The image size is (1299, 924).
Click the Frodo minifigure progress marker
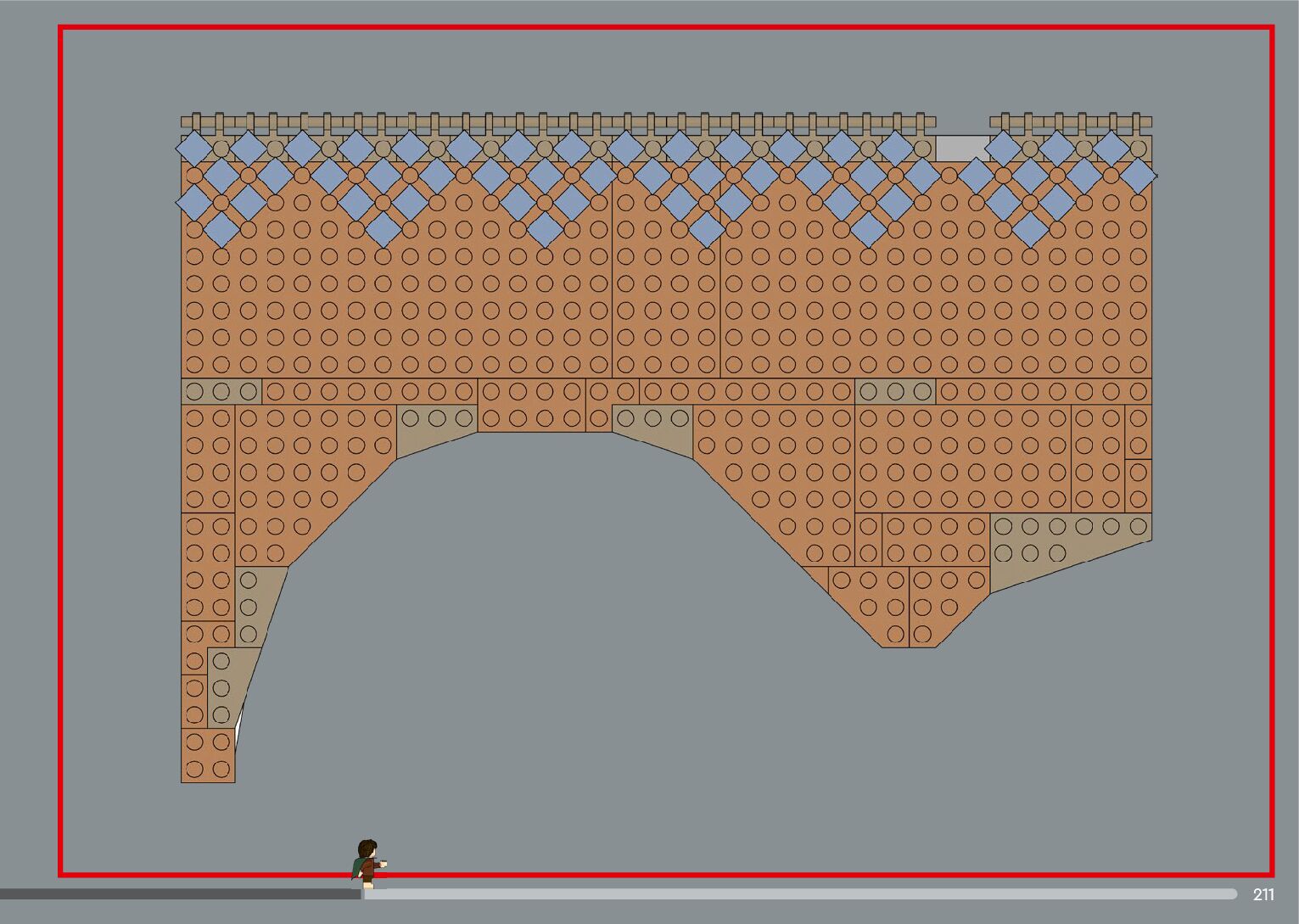click(x=367, y=863)
